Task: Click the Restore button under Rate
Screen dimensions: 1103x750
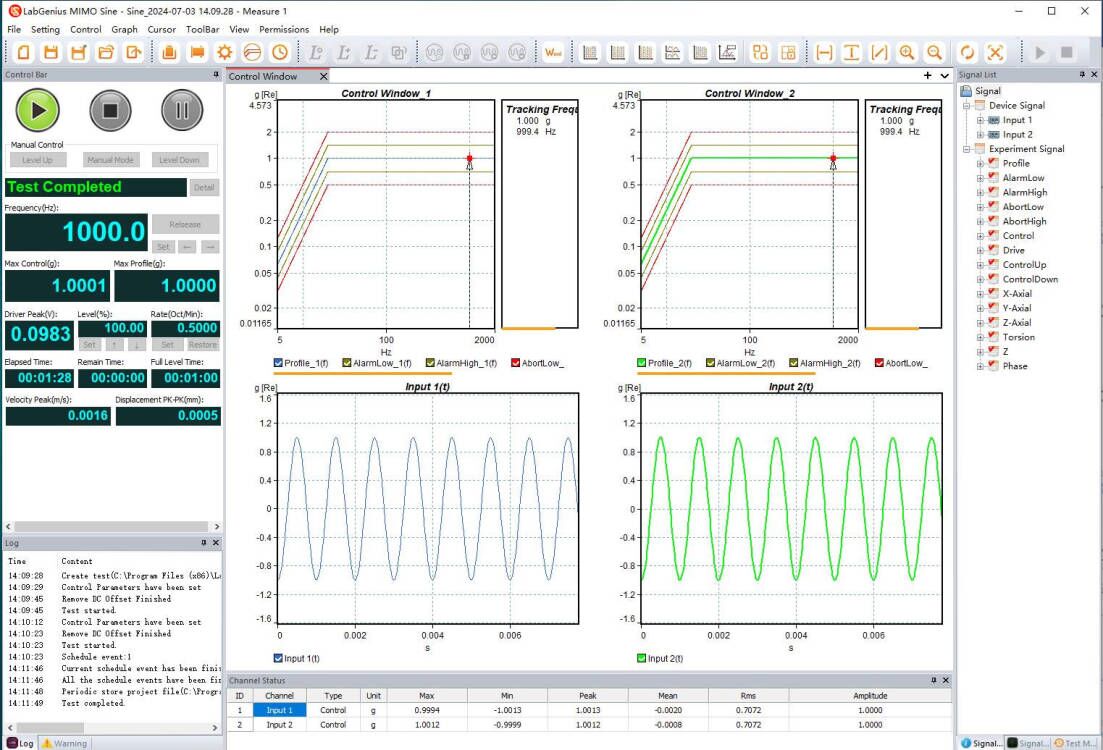Action: (x=203, y=345)
